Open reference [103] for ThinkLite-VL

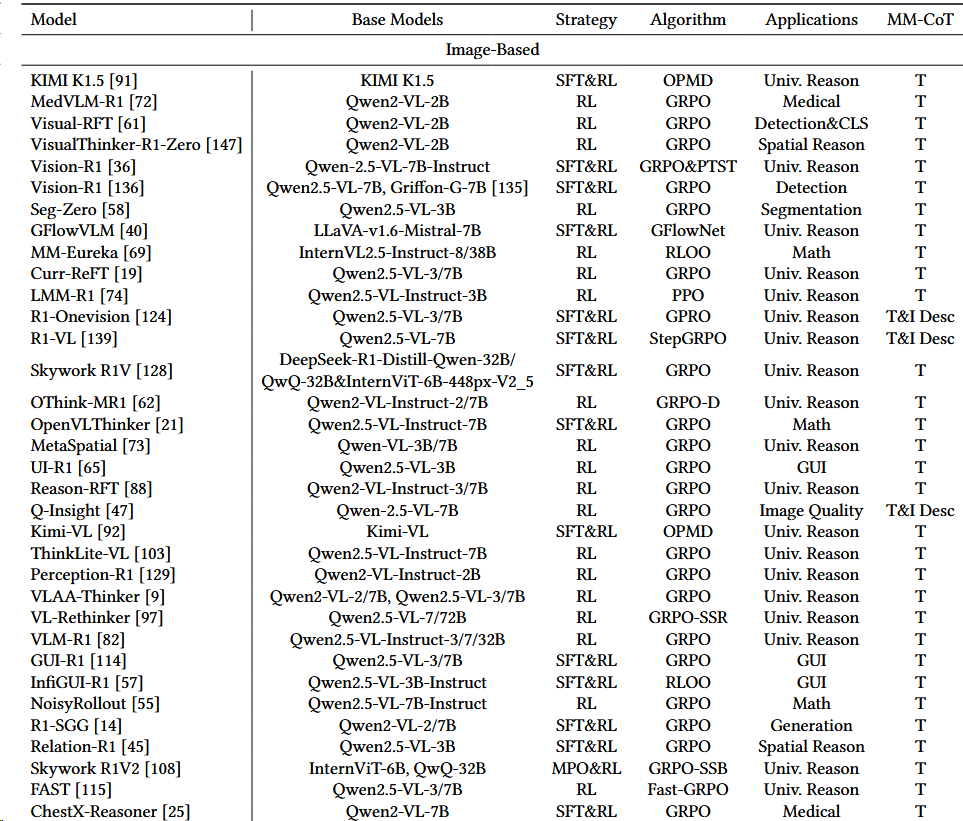[151, 554]
